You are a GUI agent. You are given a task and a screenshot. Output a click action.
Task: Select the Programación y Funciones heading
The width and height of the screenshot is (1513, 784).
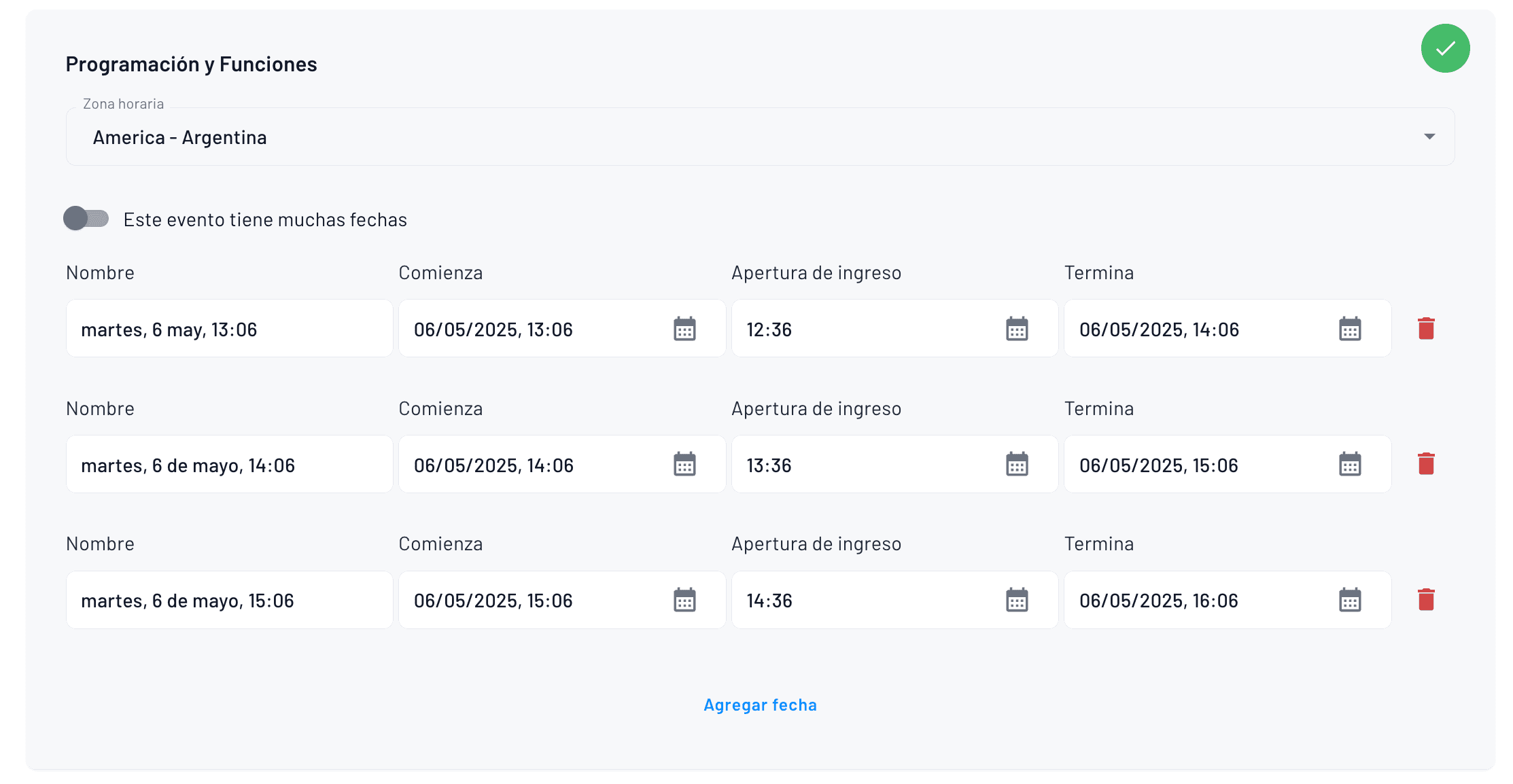tap(191, 63)
